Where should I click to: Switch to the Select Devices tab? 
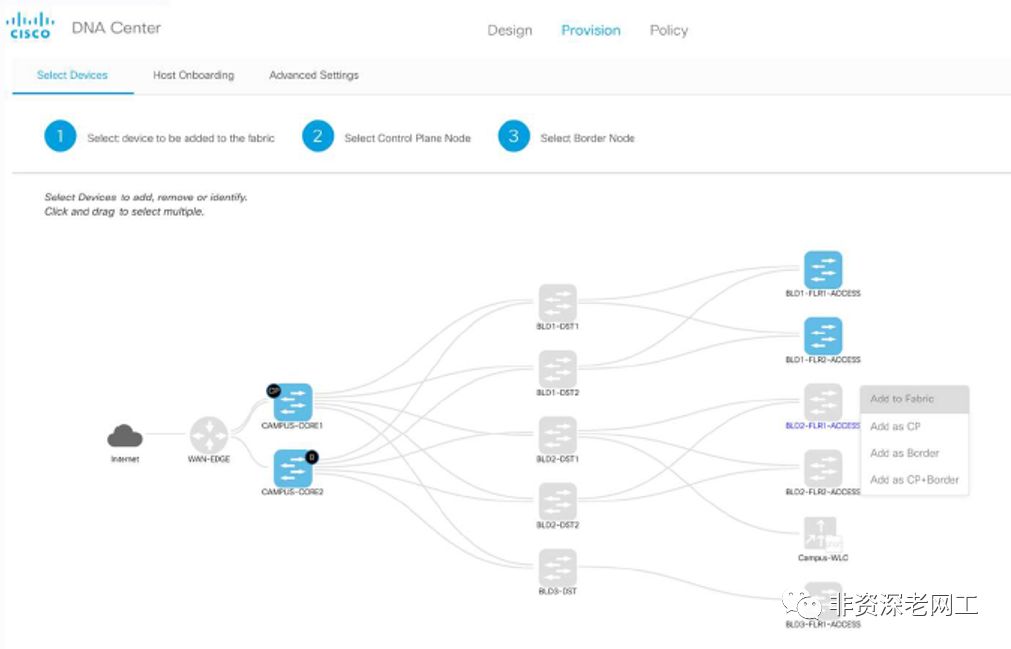coord(72,75)
